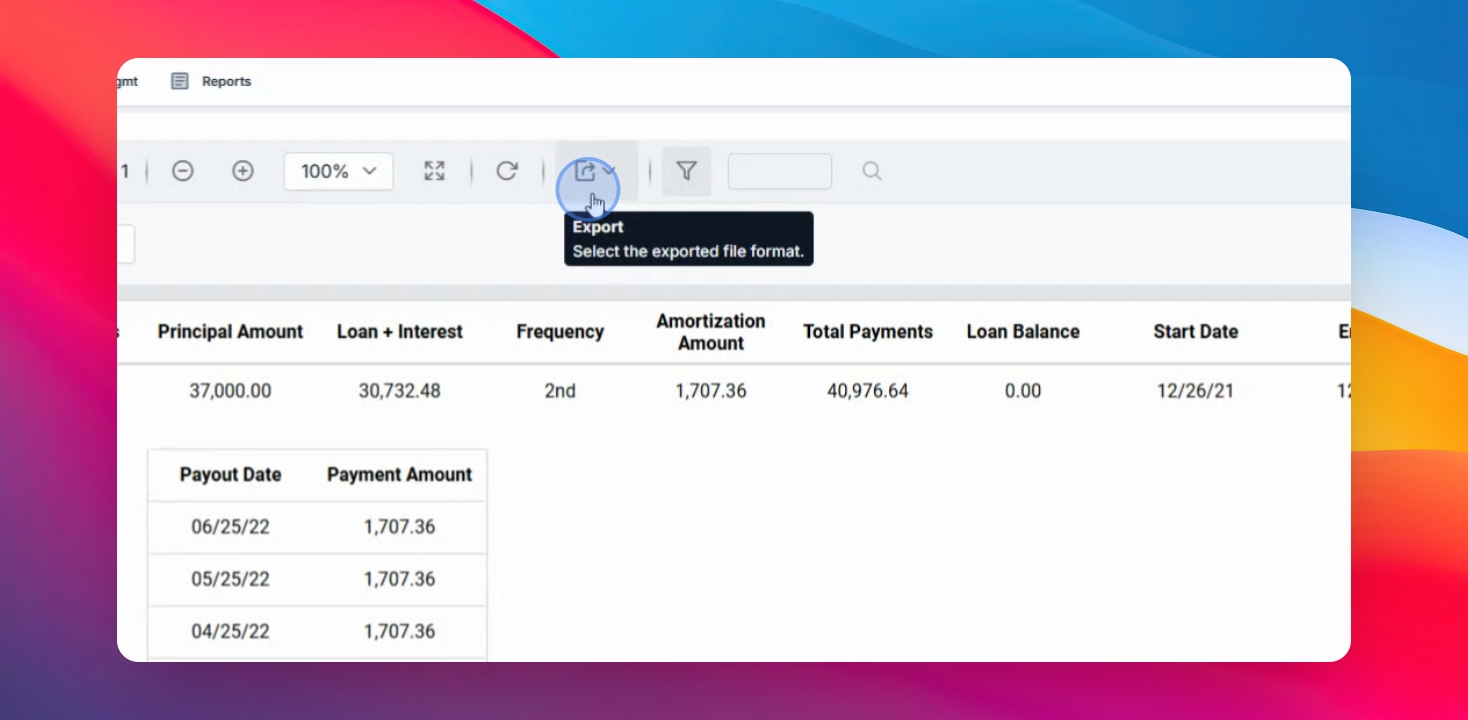This screenshot has width=1468, height=720.
Task: Click the Loan Balance column header
Action: [1023, 332]
